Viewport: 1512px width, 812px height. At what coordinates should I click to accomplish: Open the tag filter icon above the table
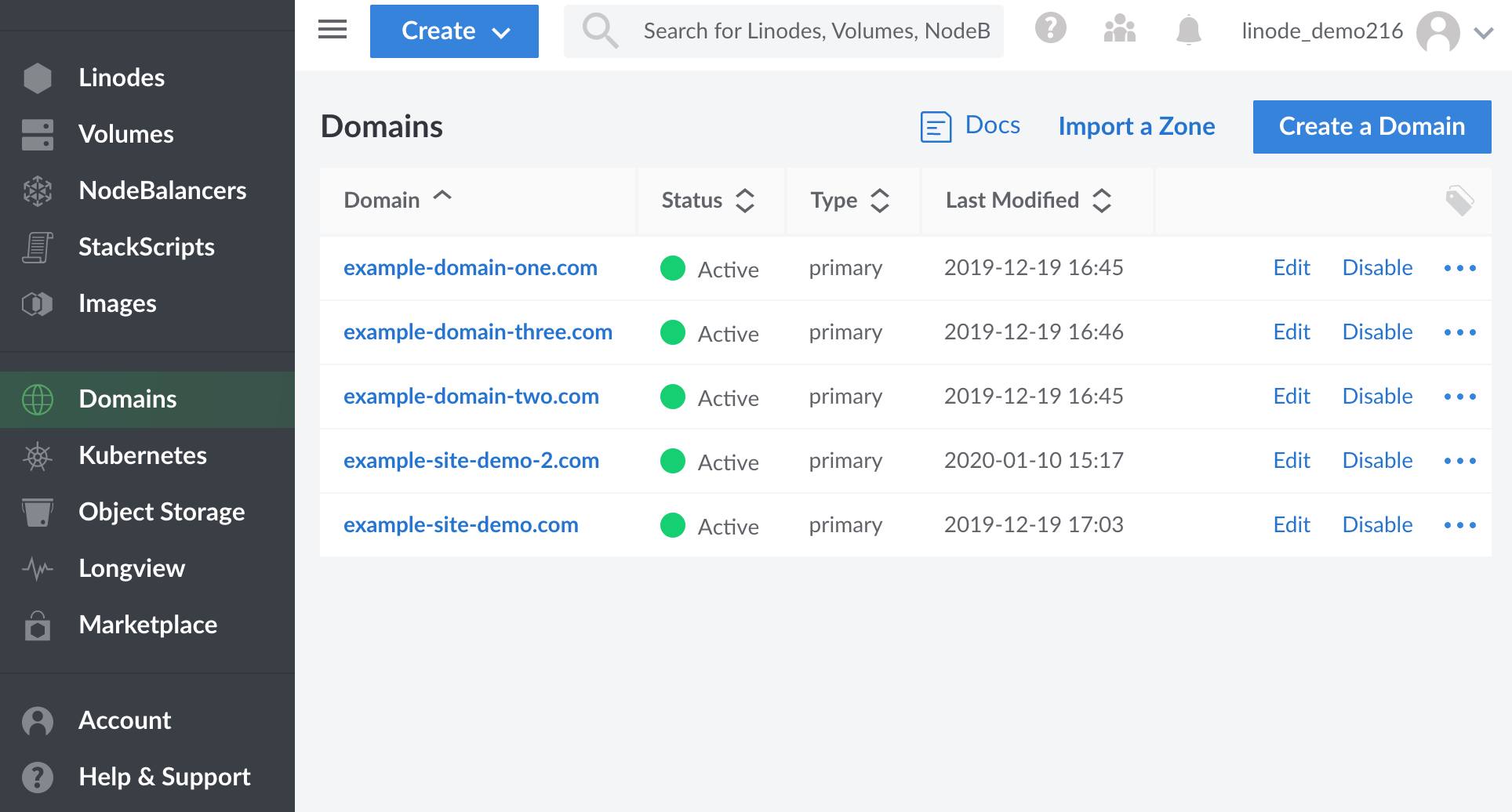[x=1460, y=199]
